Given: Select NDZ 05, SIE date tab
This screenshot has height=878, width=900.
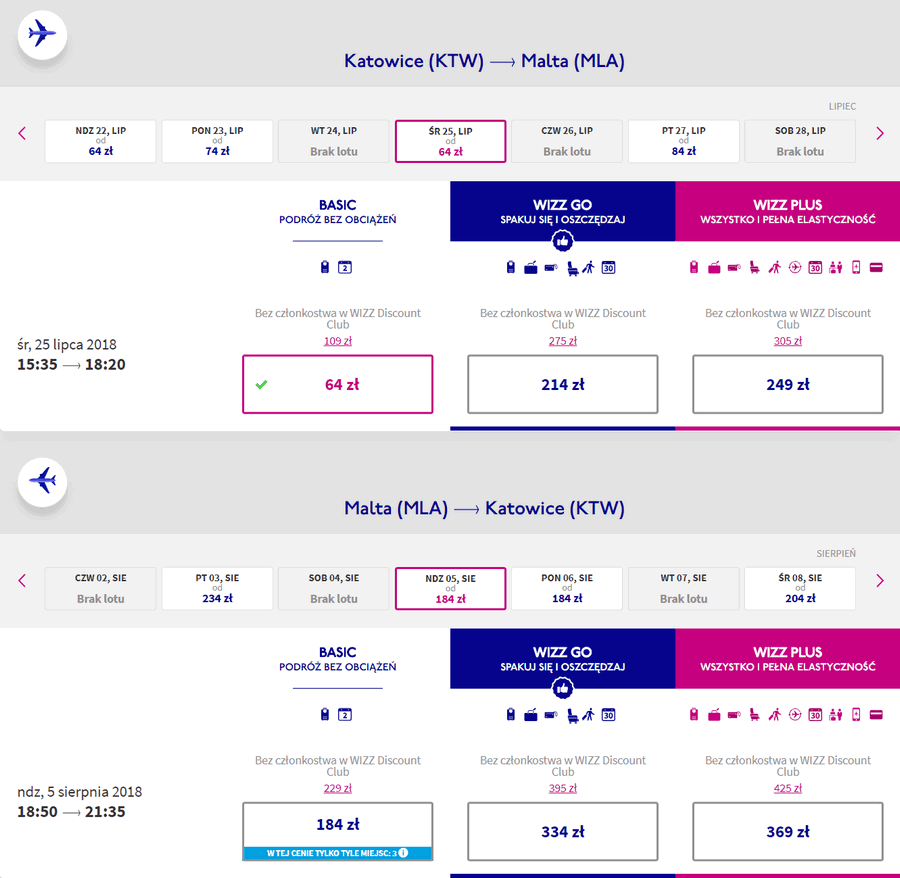Looking at the screenshot, I should (451, 588).
